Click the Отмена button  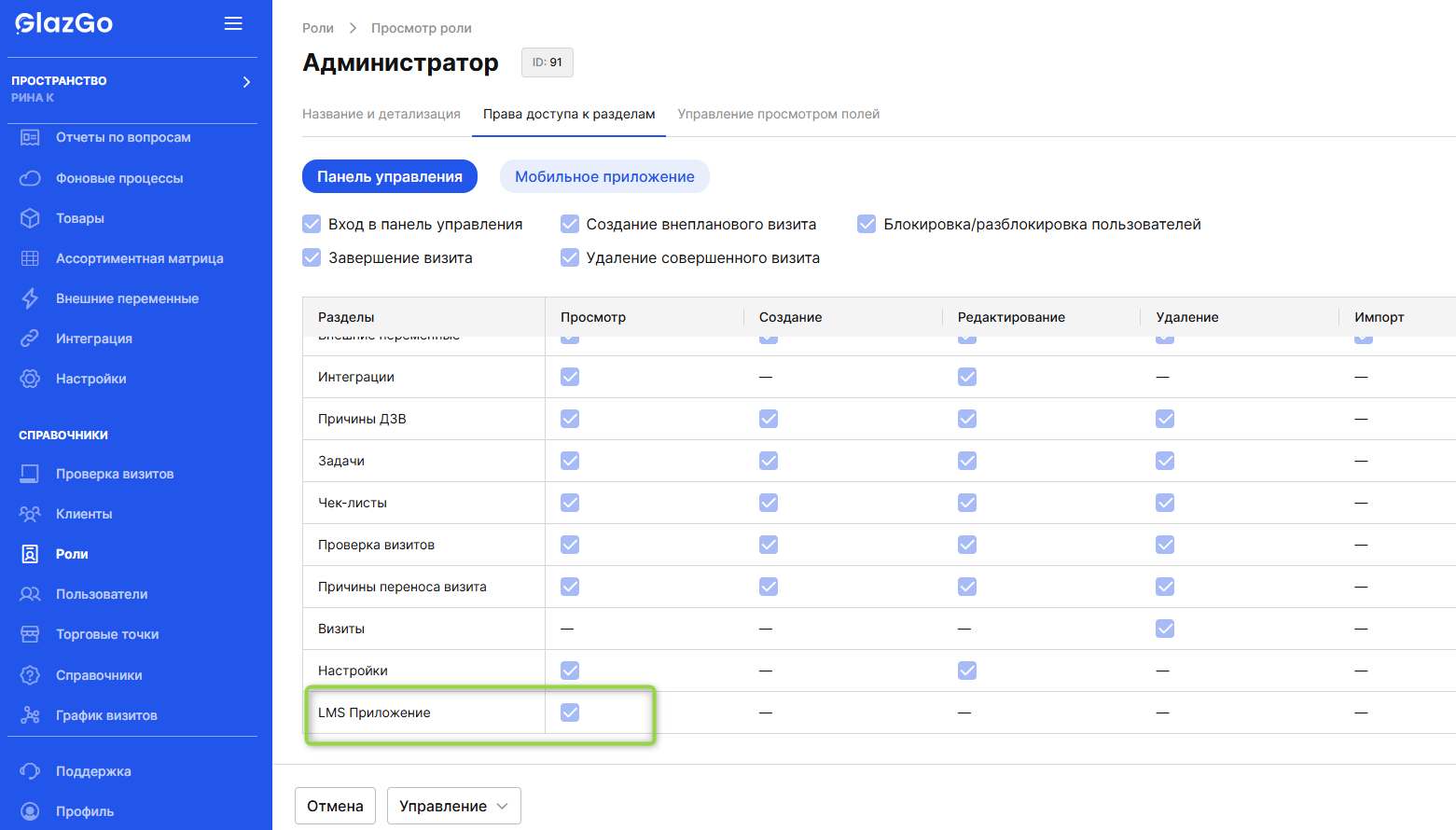pos(336,806)
